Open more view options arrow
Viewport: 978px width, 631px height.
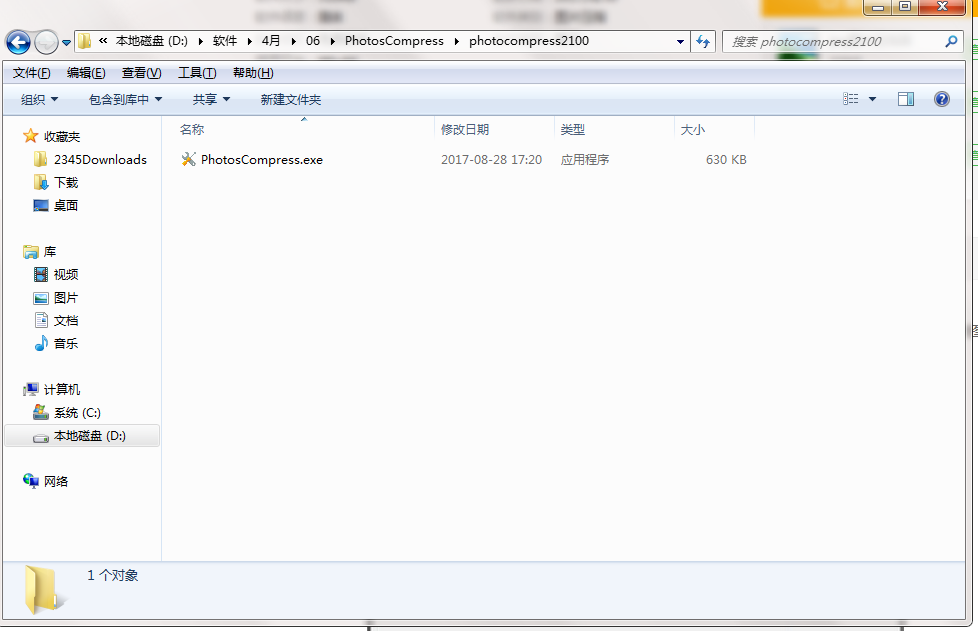(x=873, y=99)
